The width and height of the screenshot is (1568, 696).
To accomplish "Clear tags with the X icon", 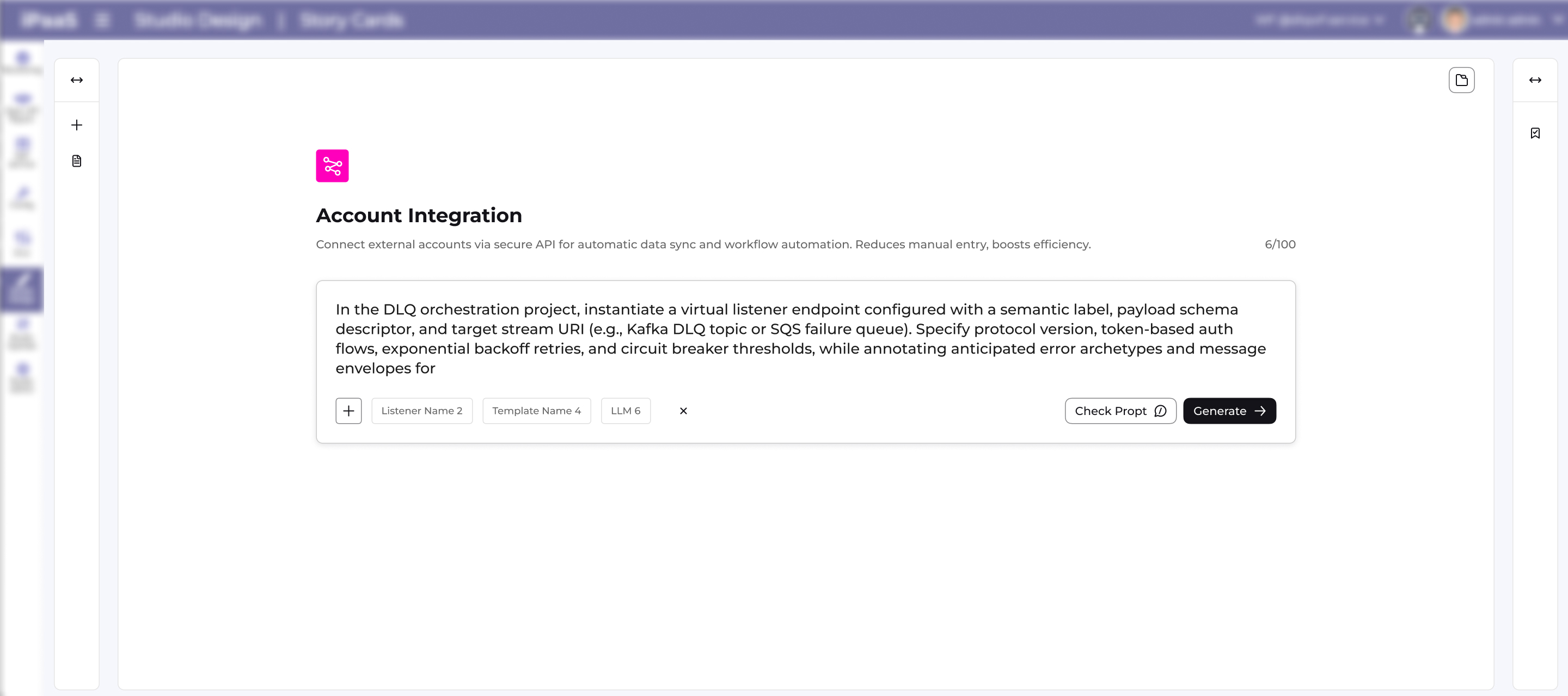I will point(683,411).
